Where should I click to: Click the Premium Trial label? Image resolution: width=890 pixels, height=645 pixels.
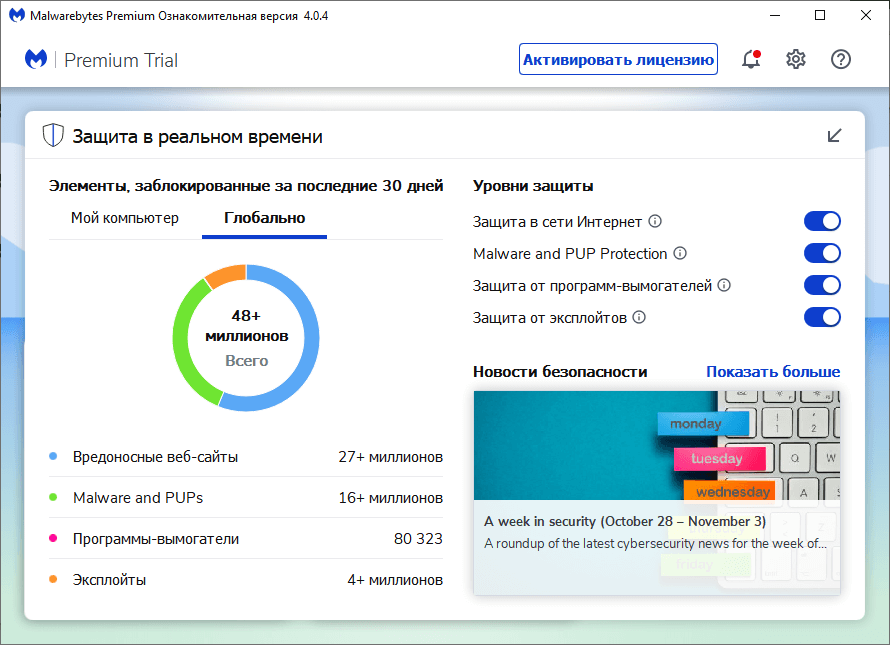click(121, 60)
